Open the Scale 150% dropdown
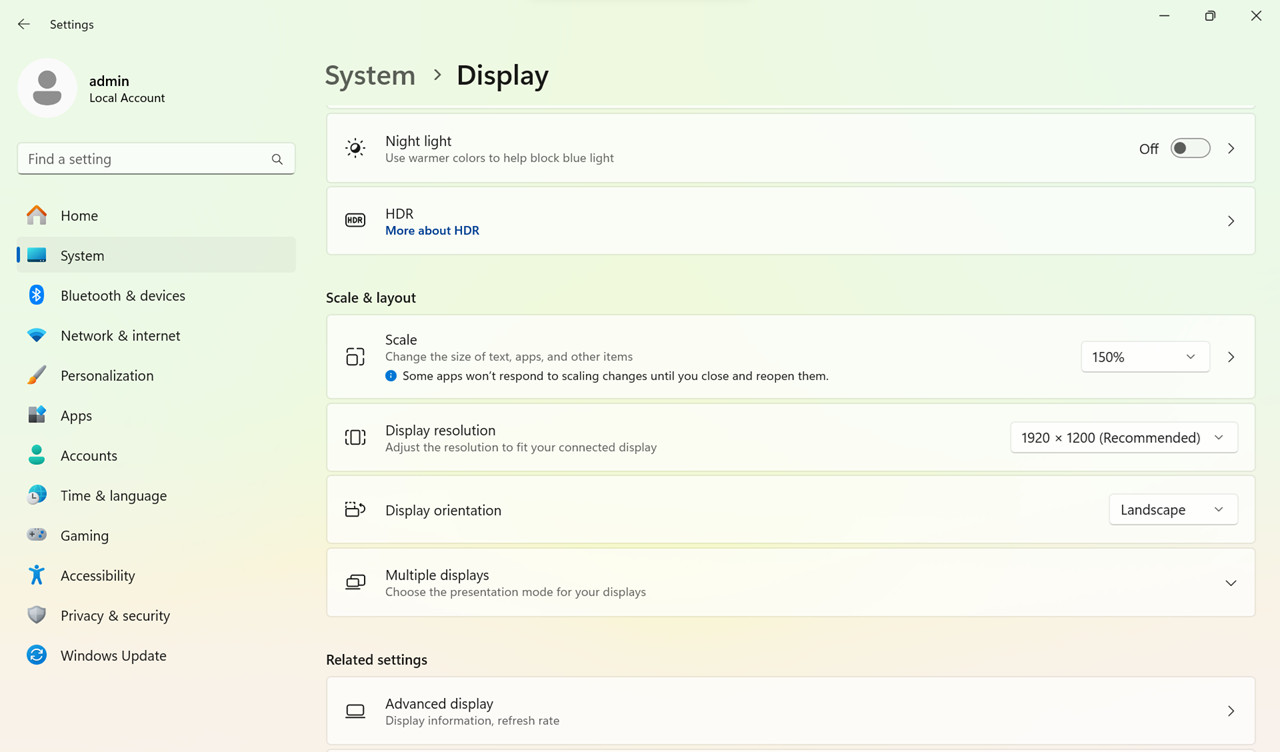 pos(1145,357)
